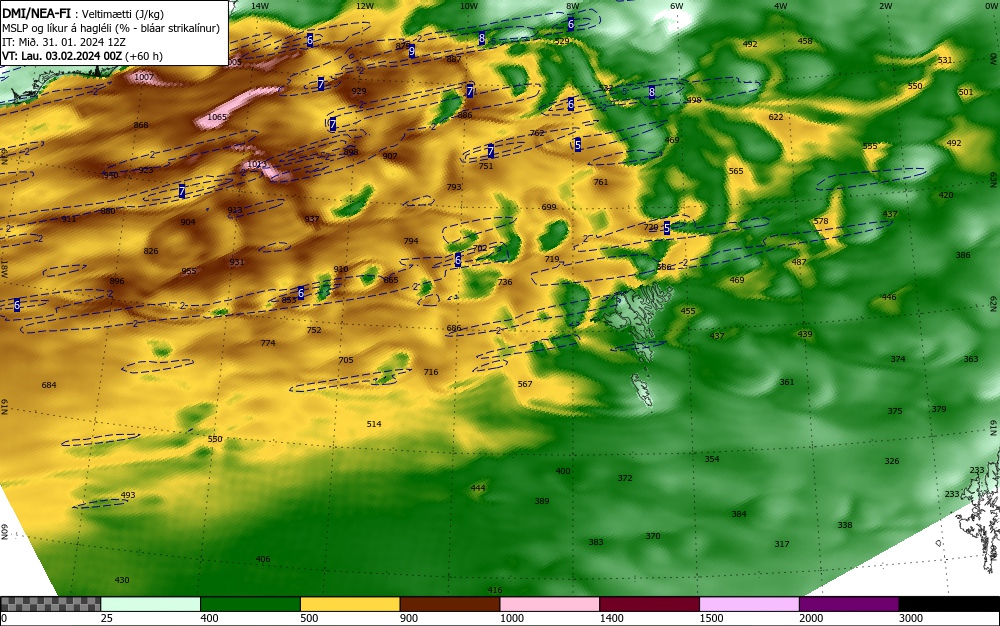Click the '317' map value
The height and width of the screenshot is (626, 1000).
click(782, 544)
